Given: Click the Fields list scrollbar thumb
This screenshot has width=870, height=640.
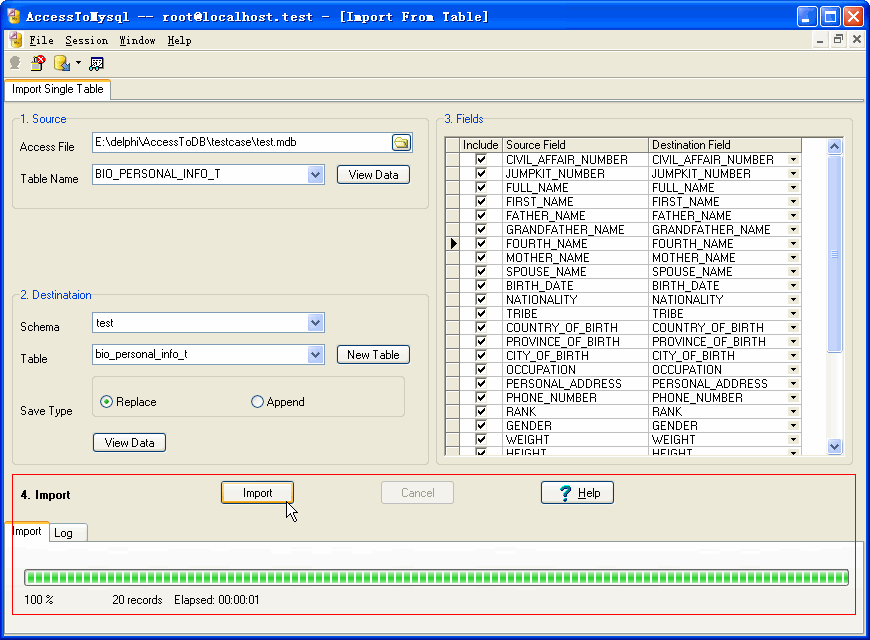Looking at the screenshot, I should point(834,254).
